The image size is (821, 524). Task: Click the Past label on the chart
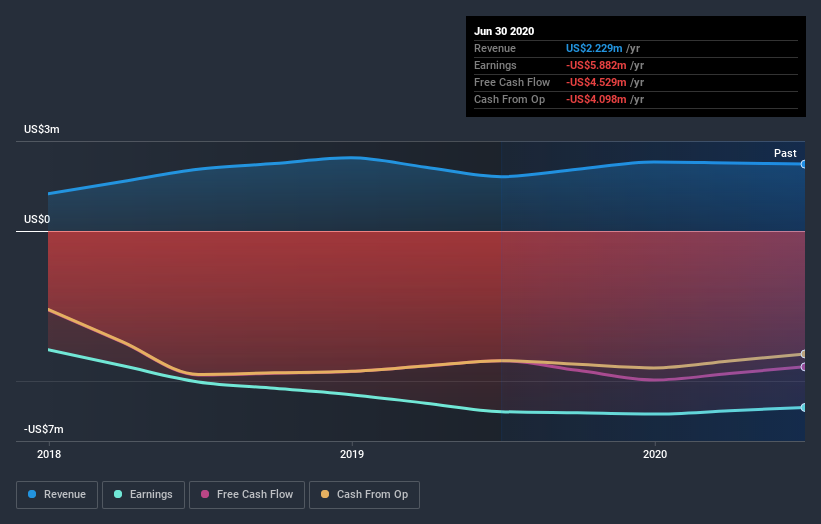(x=785, y=153)
